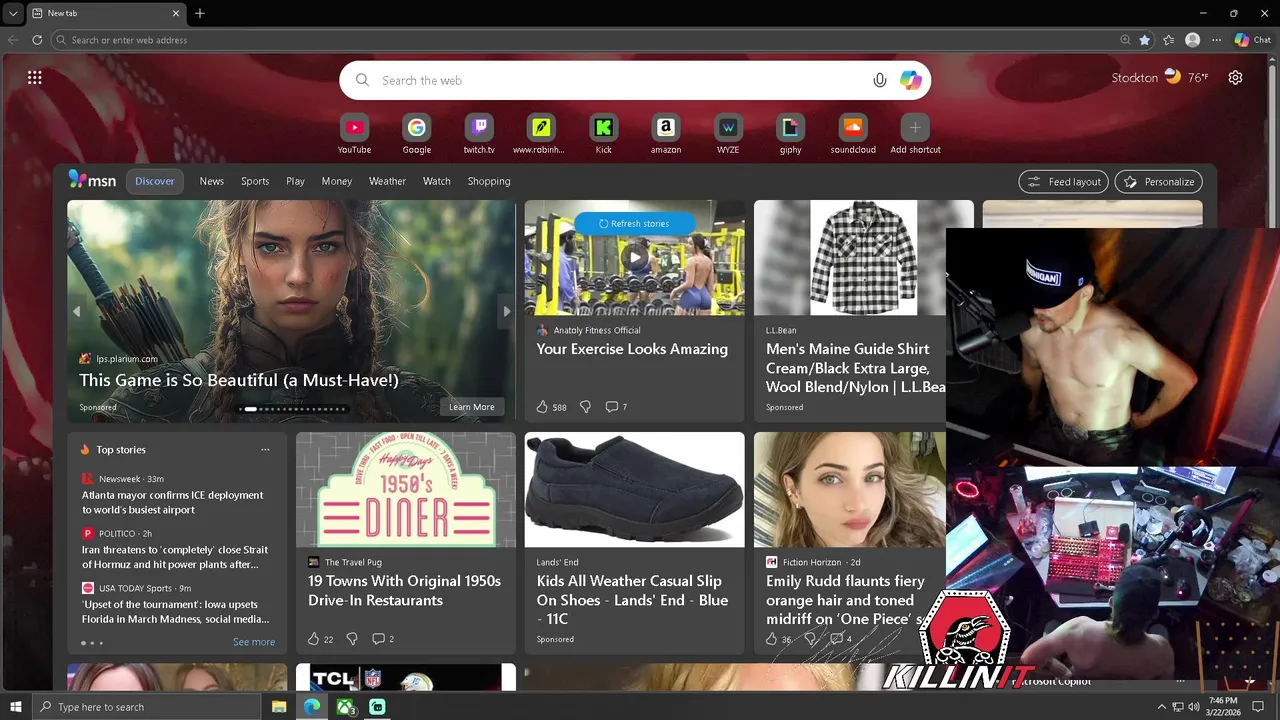Image resolution: width=1280 pixels, height=720 pixels.
Task: Open the zoom magnifier in the address bar
Action: 1126,40
